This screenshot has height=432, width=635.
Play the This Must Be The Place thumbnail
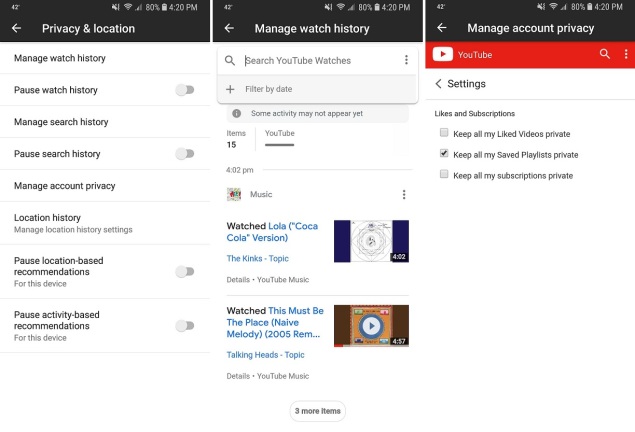pos(371,326)
